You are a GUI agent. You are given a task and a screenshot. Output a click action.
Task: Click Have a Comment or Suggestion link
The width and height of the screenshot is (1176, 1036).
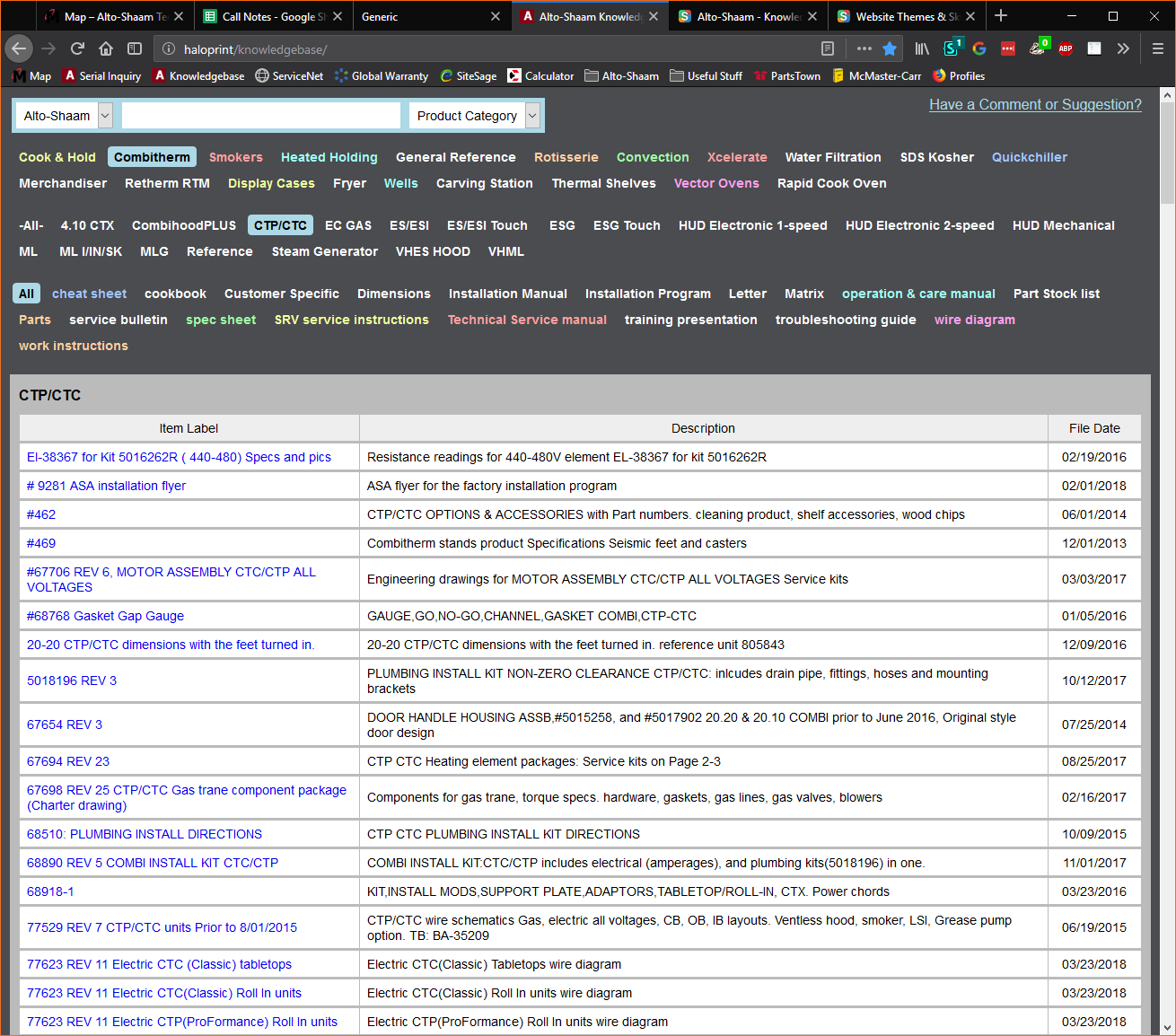(x=1035, y=105)
